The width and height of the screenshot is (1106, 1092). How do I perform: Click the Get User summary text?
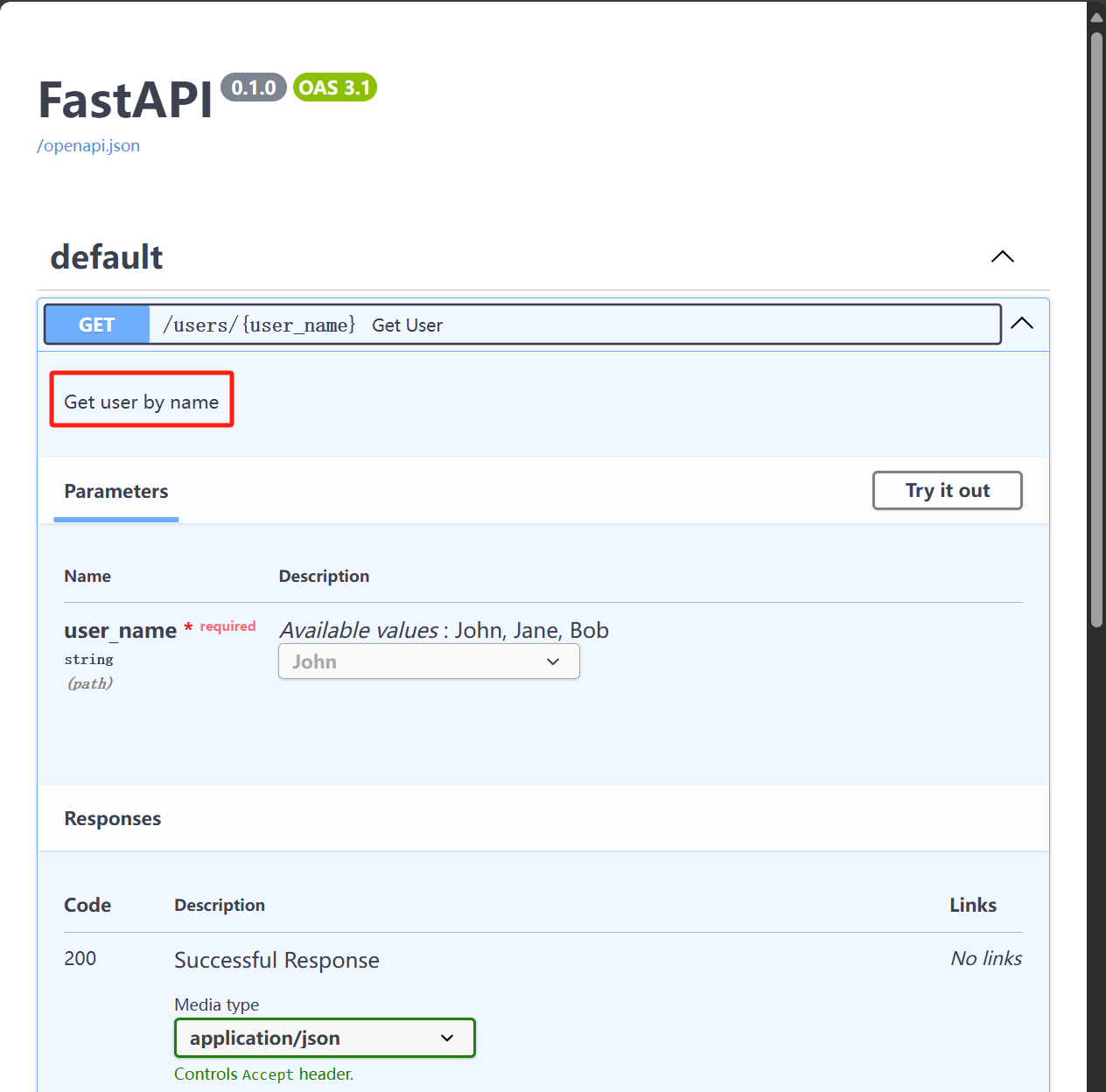[408, 325]
